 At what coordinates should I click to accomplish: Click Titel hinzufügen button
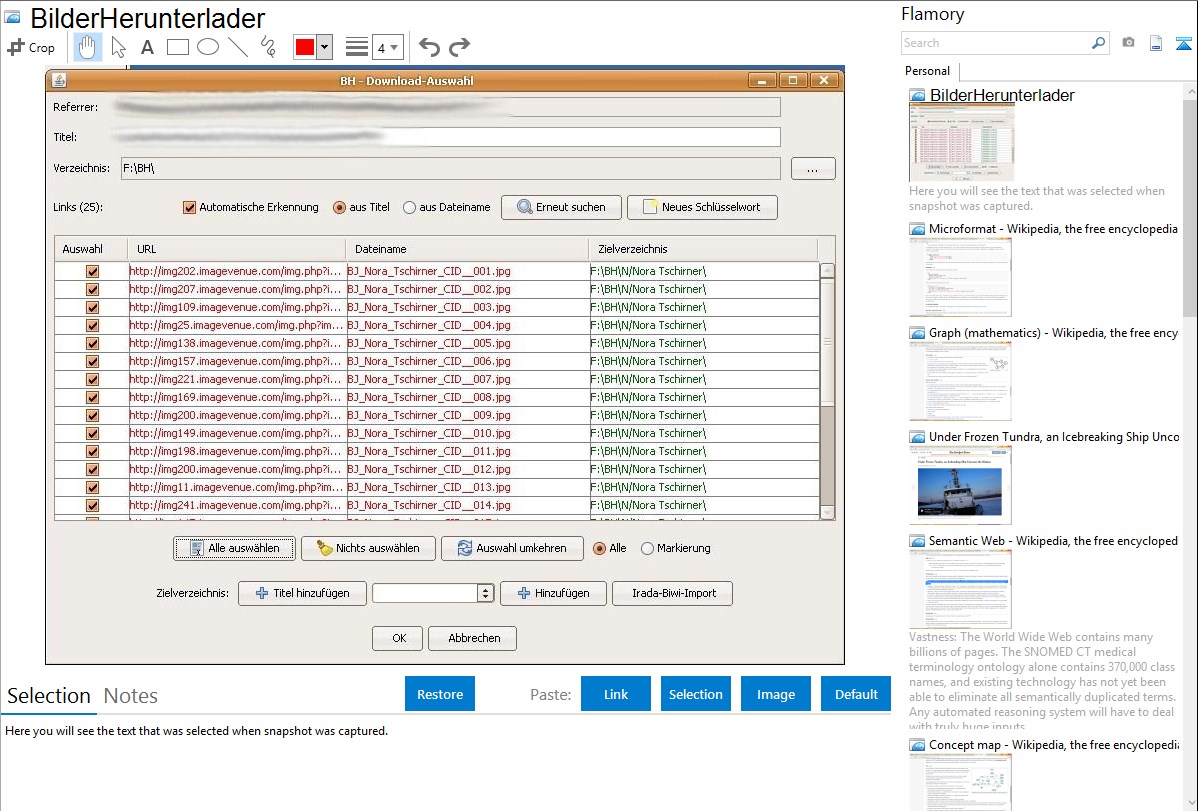pyautogui.click(x=303, y=593)
